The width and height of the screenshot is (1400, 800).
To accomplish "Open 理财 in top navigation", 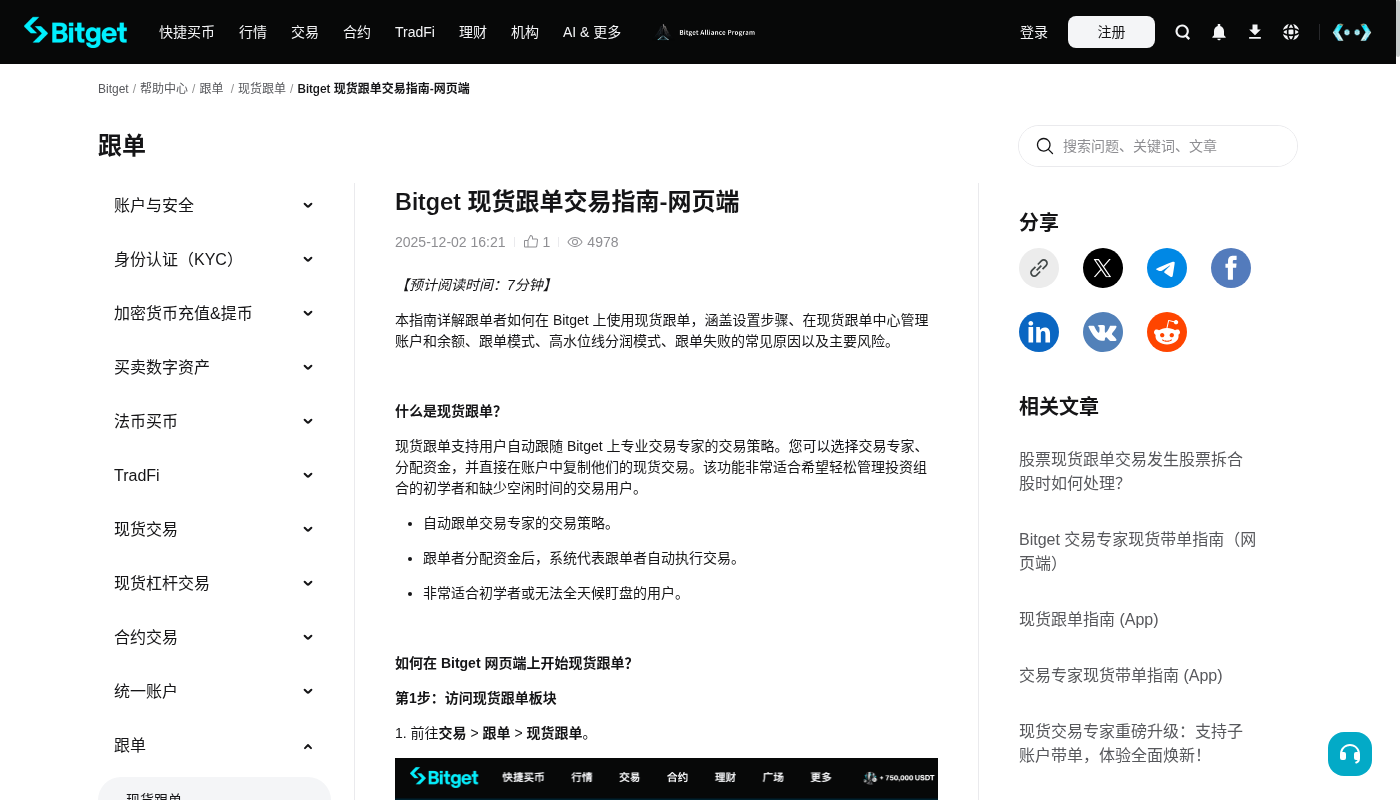I will click(x=473, y=32).
